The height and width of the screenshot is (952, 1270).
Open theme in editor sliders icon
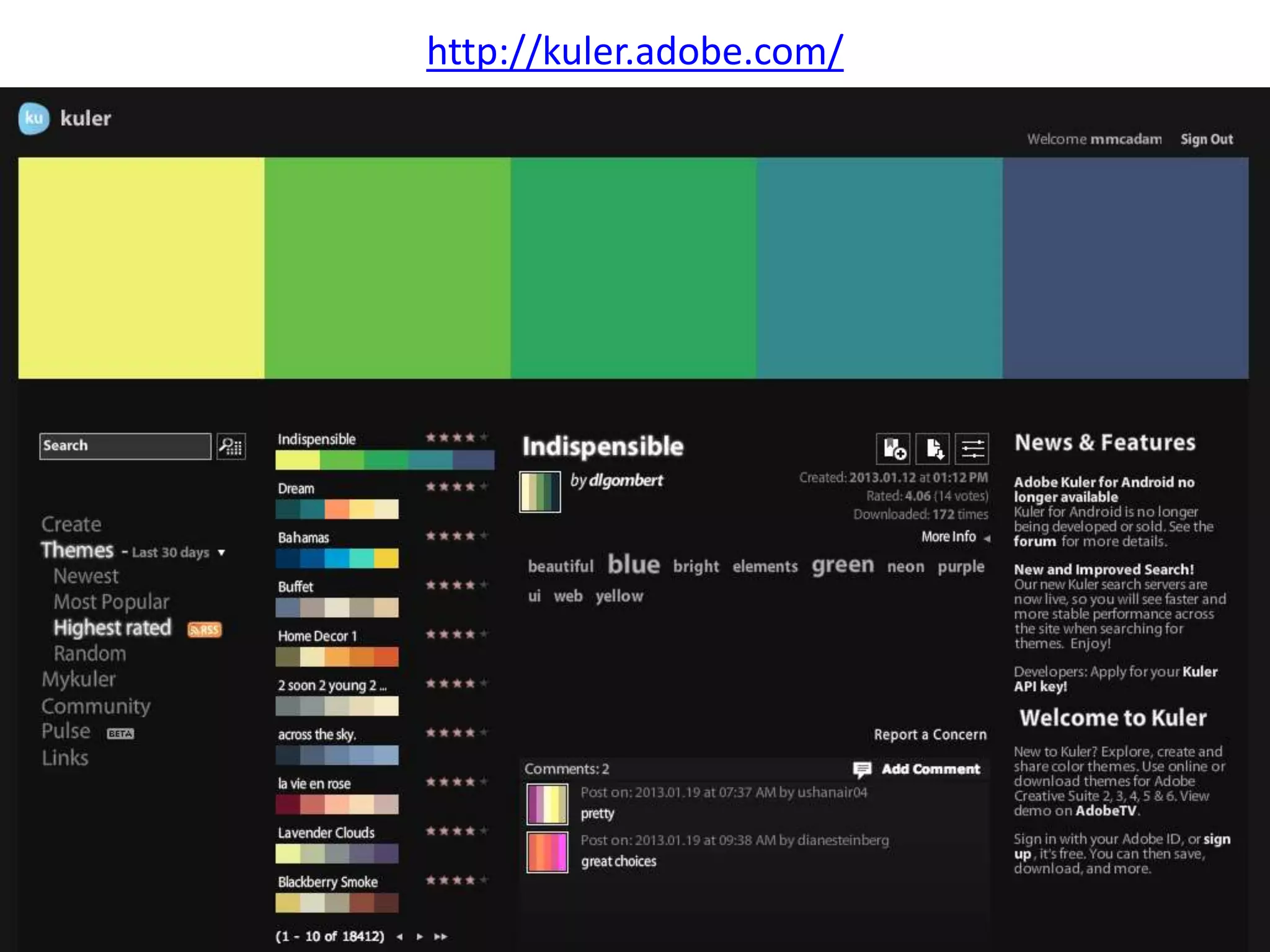click(972, 448)
